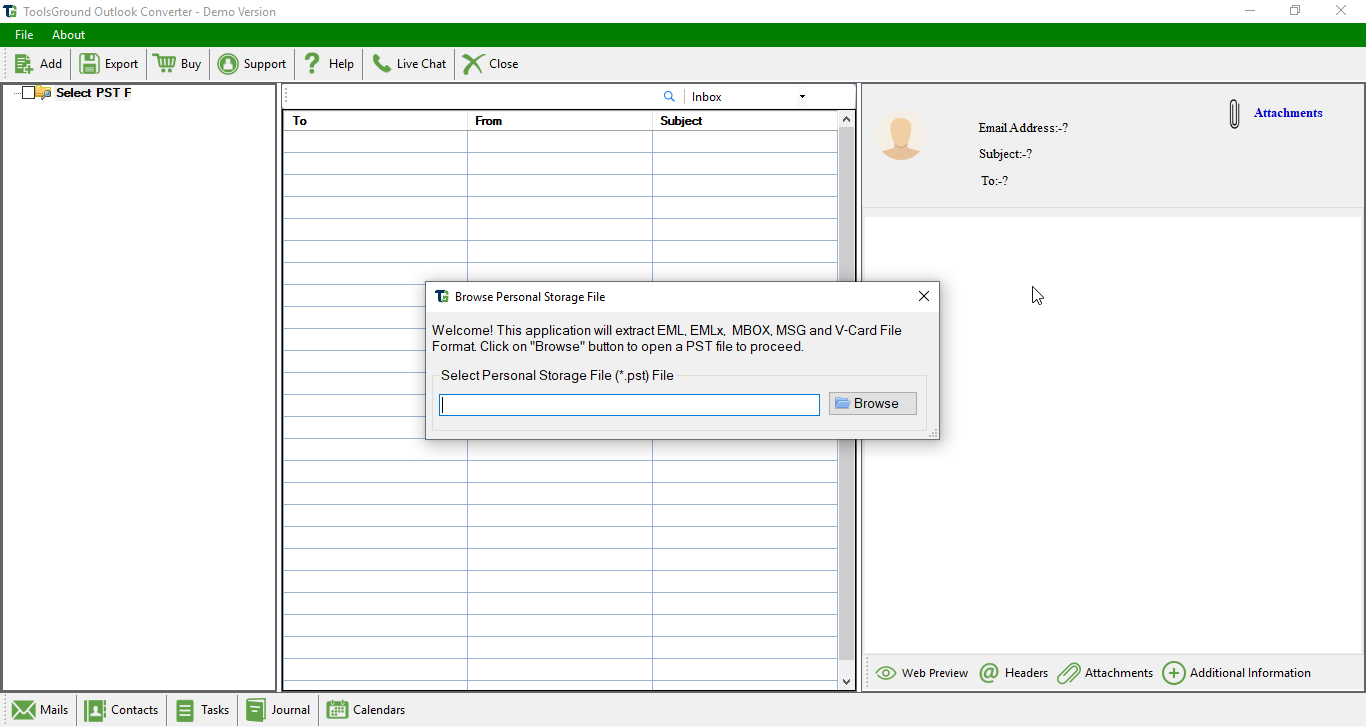Click the app icon in title bar
Image resolution: width=1366 pixels, height=728 pixels.
coord(10,11)
